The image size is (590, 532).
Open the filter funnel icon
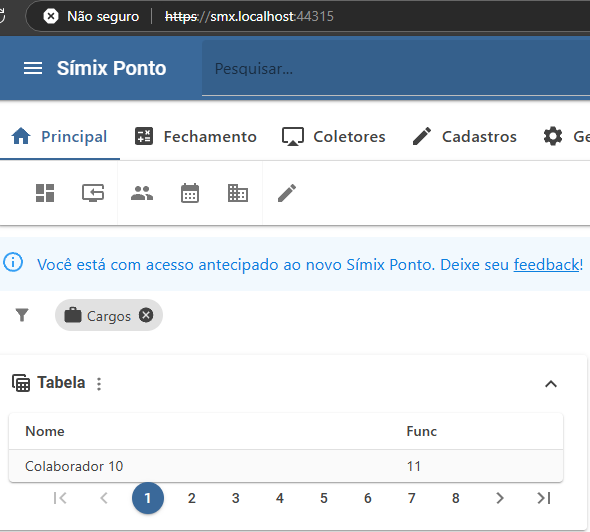(x=22, y=315)
